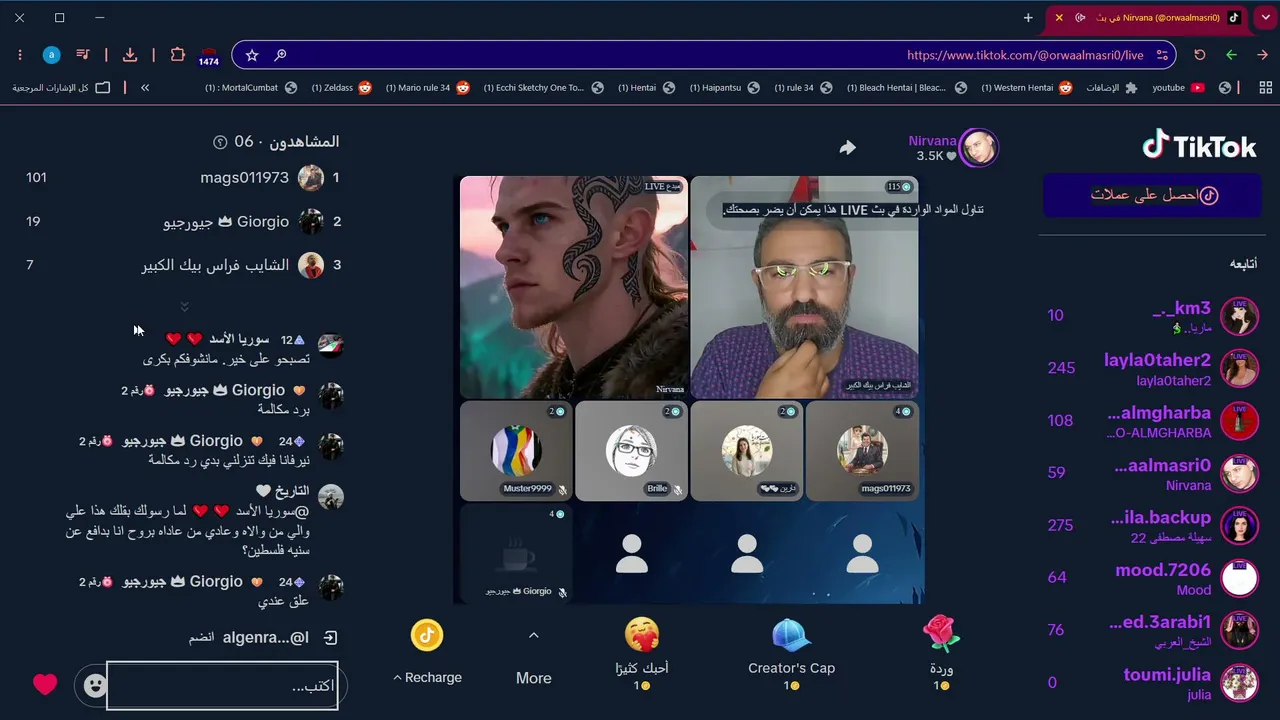Open the الإضافات bookmark

point(1112,88)
